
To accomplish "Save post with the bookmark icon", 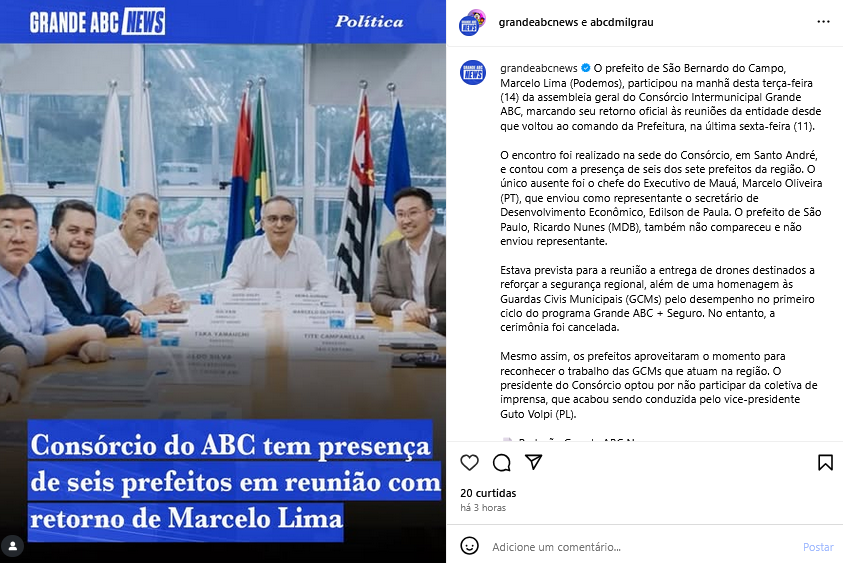I will tap(825, 462).
